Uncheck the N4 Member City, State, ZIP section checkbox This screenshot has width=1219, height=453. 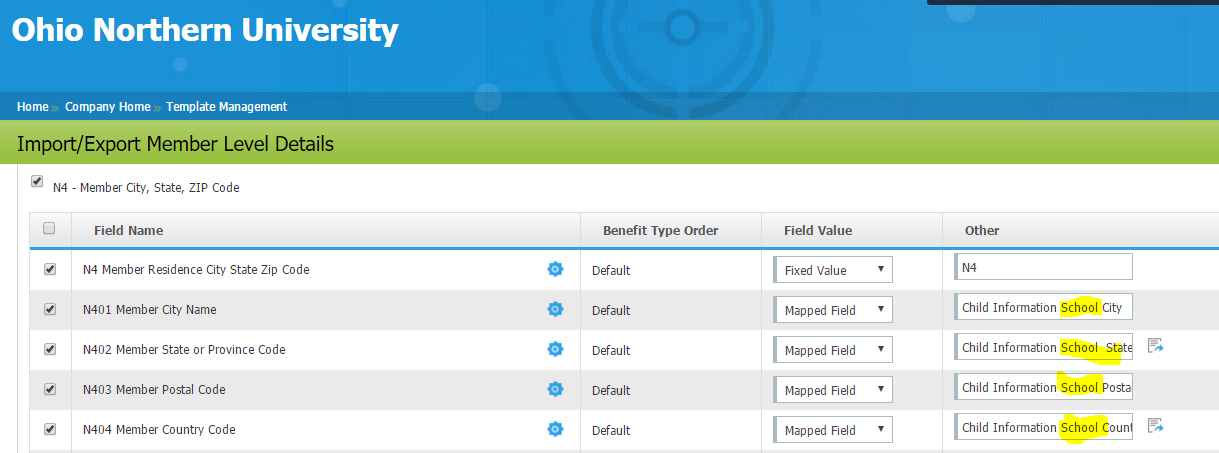point(37,182)
